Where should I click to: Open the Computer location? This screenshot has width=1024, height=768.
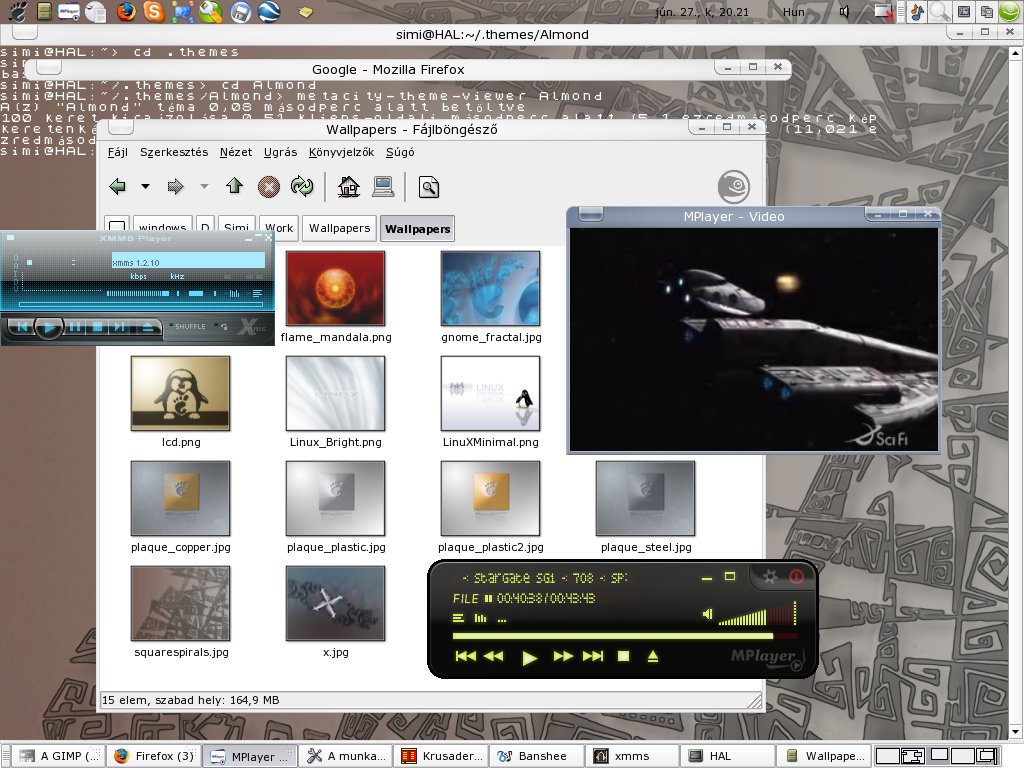click(x=383, y=187)
